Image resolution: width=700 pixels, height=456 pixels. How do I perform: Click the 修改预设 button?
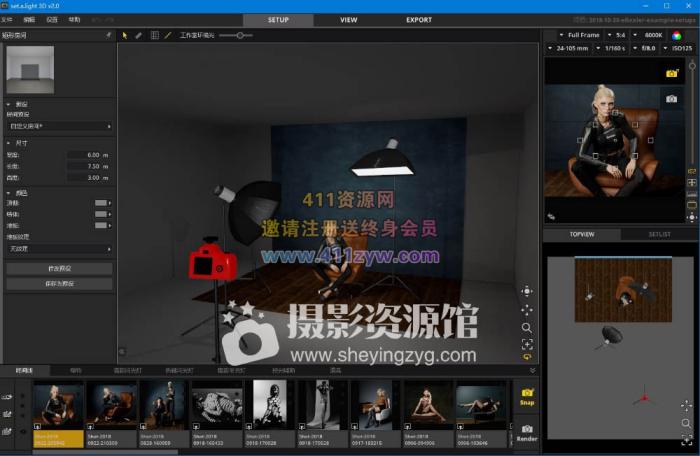coord(59,269)
